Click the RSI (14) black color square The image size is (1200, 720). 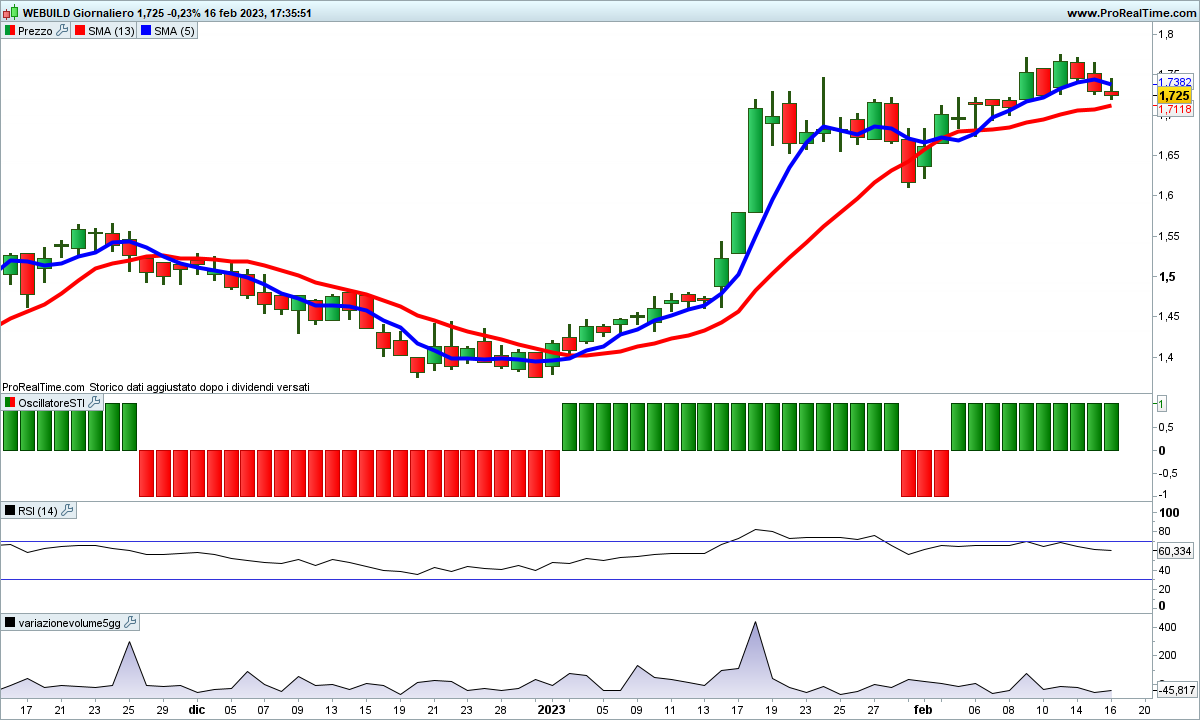tap(10, 511)
